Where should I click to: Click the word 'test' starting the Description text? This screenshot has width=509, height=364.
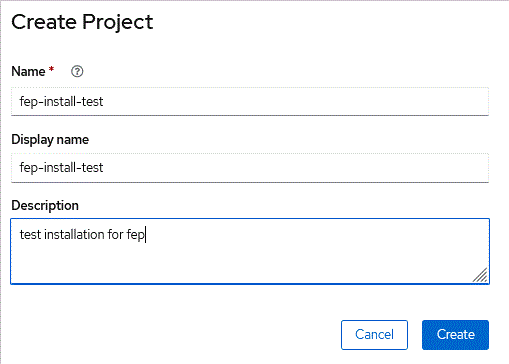(x=30, y=234)
